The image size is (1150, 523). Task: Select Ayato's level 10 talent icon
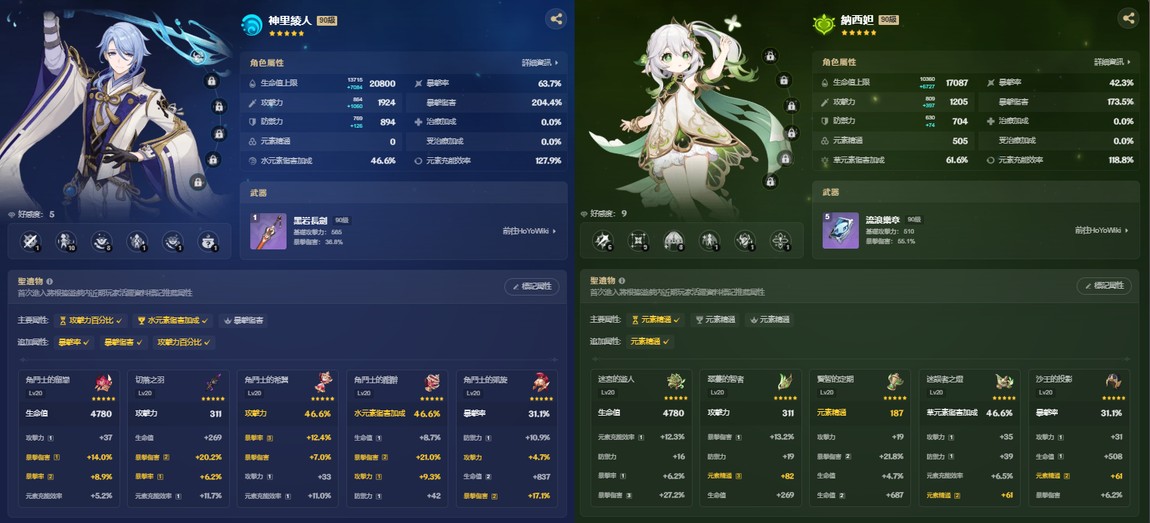[67, 241]
